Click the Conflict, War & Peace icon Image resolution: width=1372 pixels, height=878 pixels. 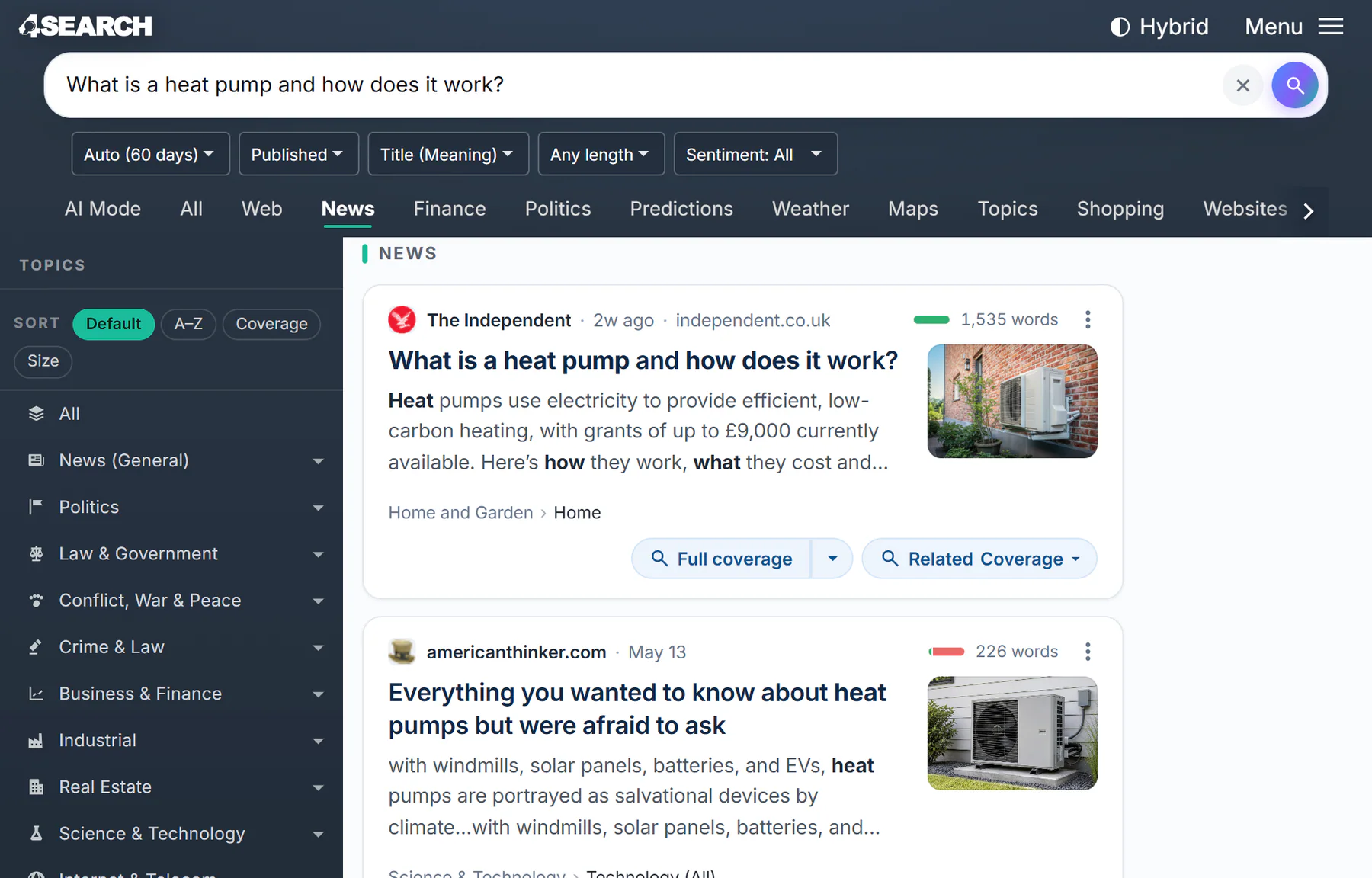[36, 601]
